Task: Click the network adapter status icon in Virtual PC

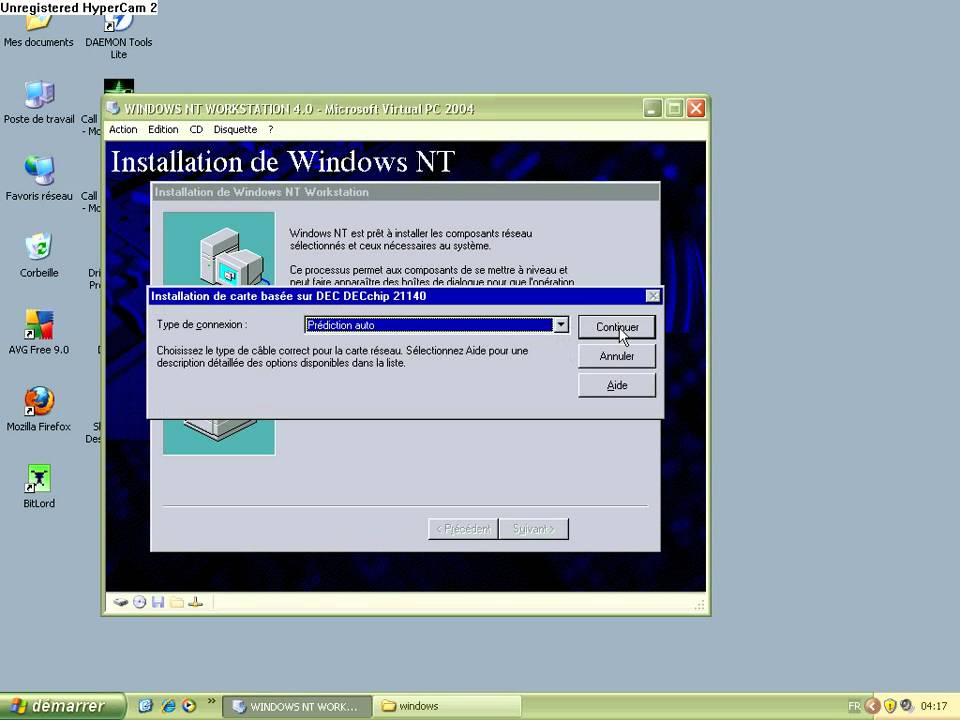Action: (x=195, y=602)
